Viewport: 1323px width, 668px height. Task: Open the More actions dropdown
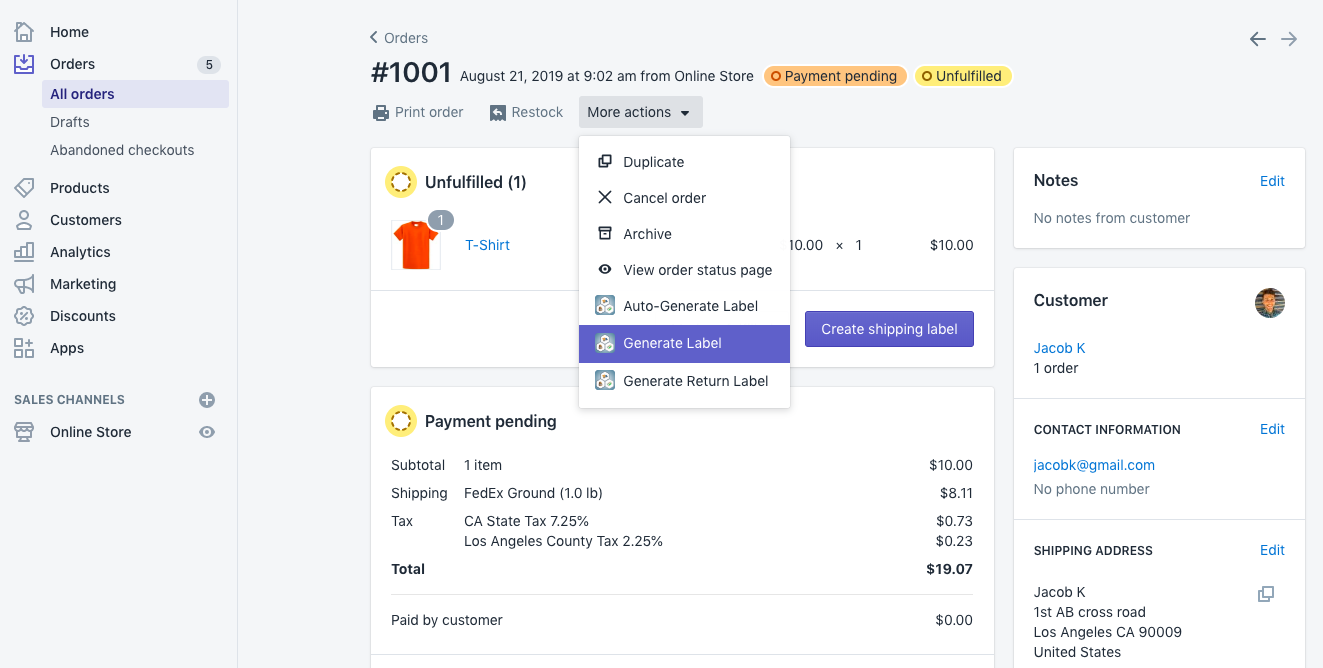(x=640, y=112)
